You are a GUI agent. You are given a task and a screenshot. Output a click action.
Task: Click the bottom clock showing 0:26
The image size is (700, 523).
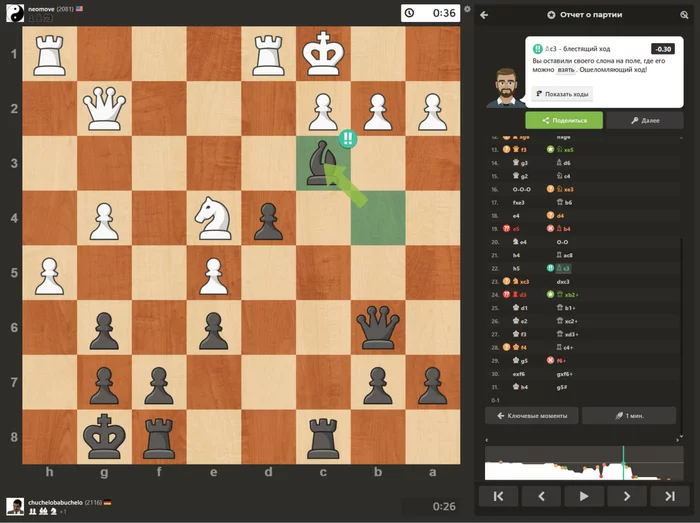pos(431,506)
